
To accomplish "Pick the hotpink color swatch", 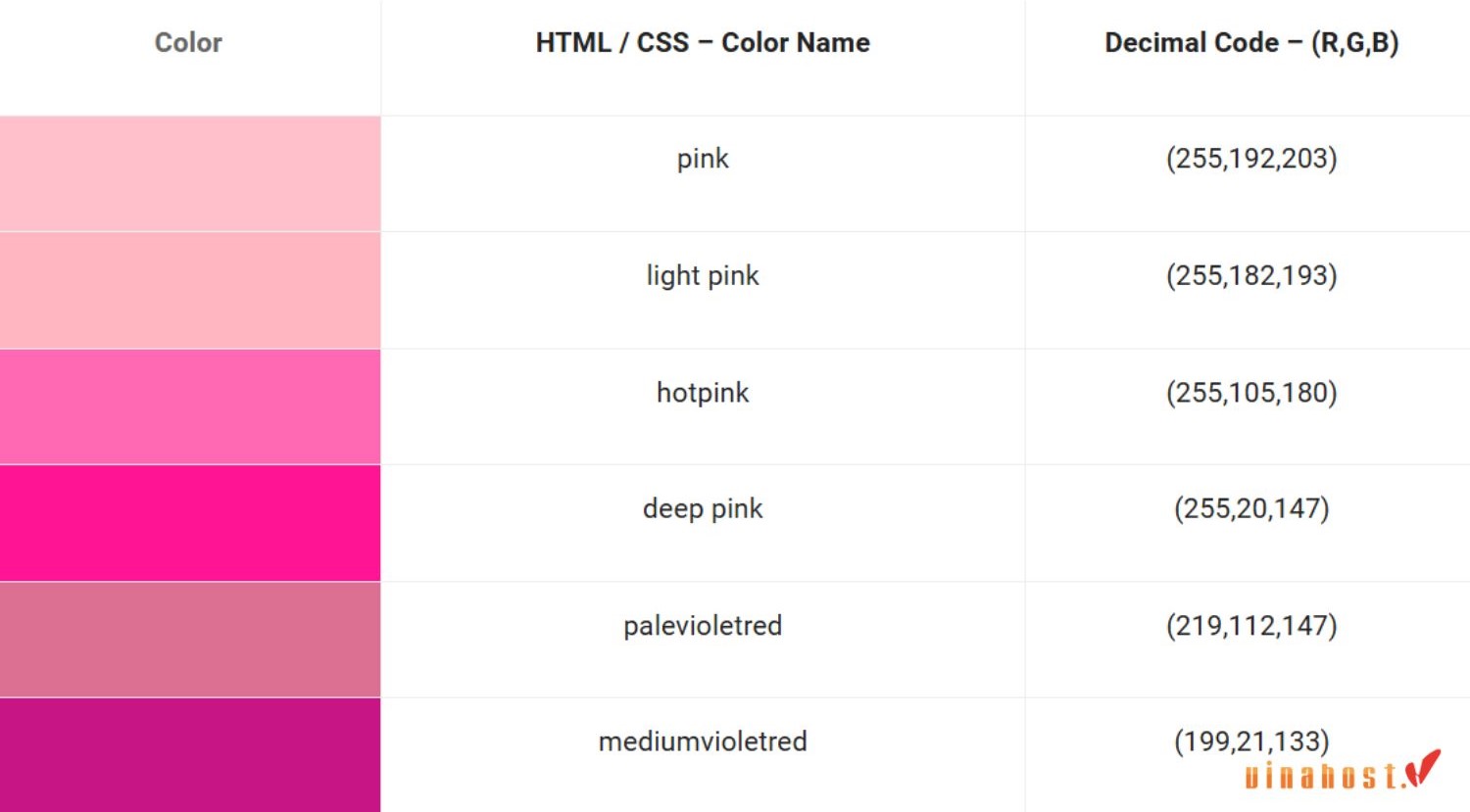I will 190,406.
